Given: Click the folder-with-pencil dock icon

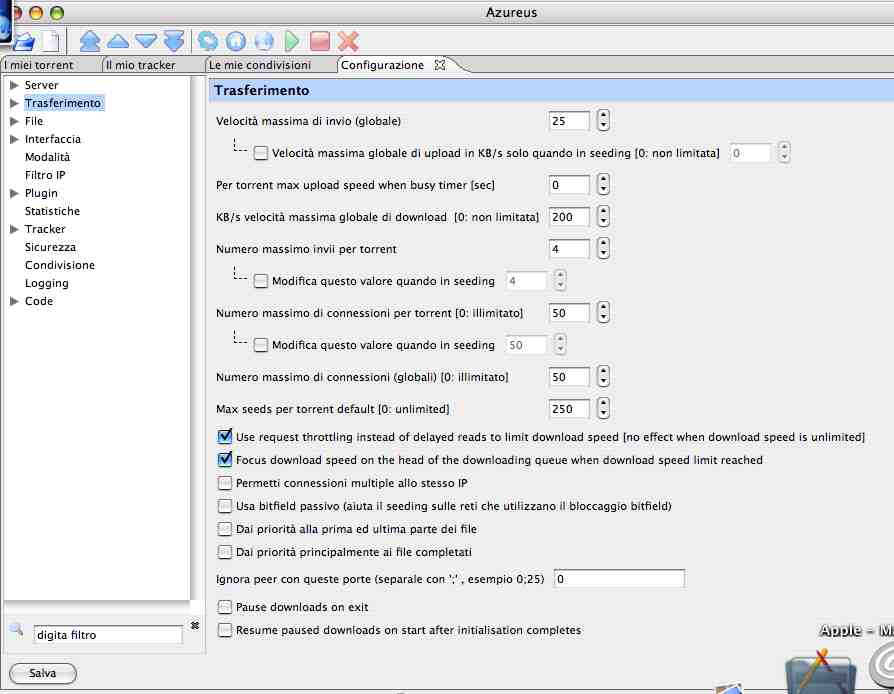Looking at the screenshot, I should (821, 671).
